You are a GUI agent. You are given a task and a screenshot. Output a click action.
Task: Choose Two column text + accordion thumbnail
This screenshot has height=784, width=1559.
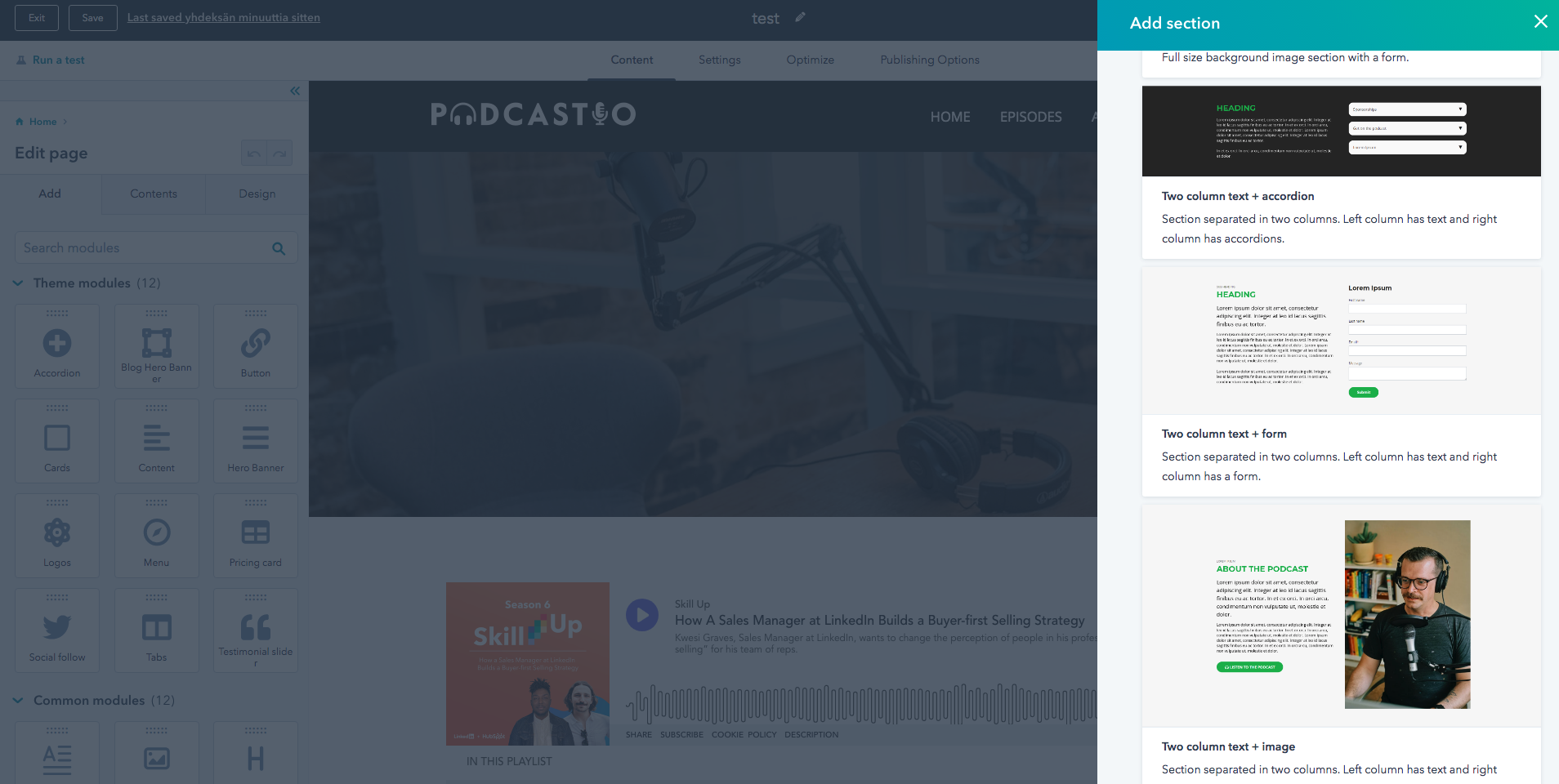1341,131
